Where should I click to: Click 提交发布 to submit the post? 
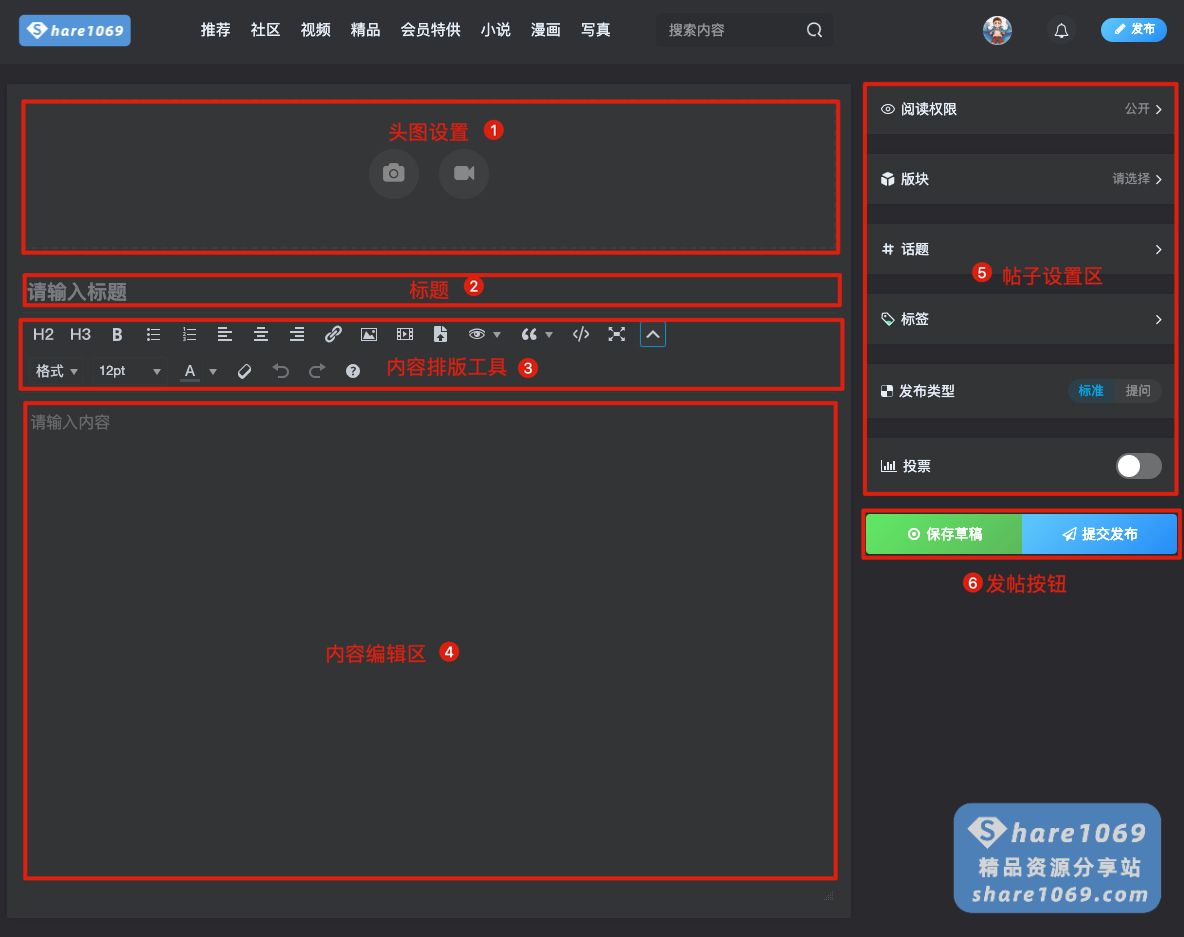(x=1099, y=534)
